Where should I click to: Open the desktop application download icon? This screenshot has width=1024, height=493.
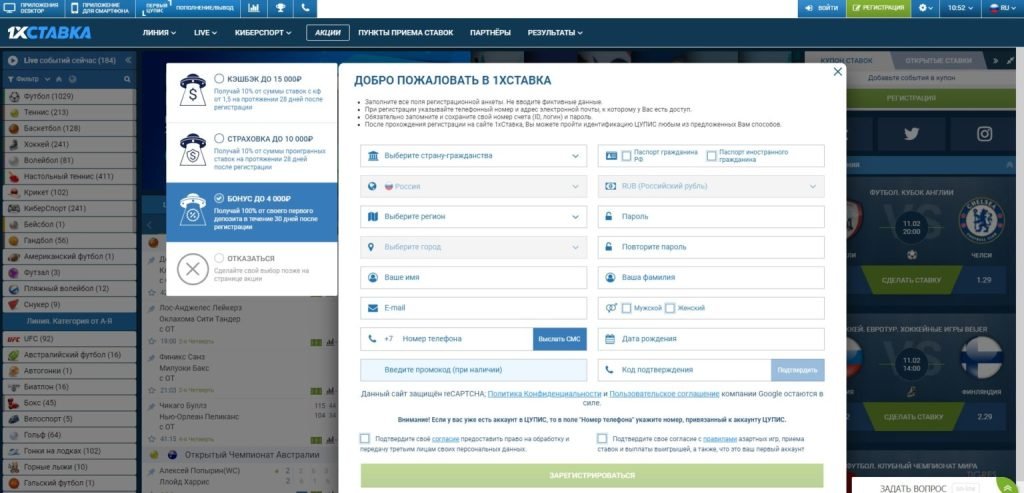[x=10, y=8]
